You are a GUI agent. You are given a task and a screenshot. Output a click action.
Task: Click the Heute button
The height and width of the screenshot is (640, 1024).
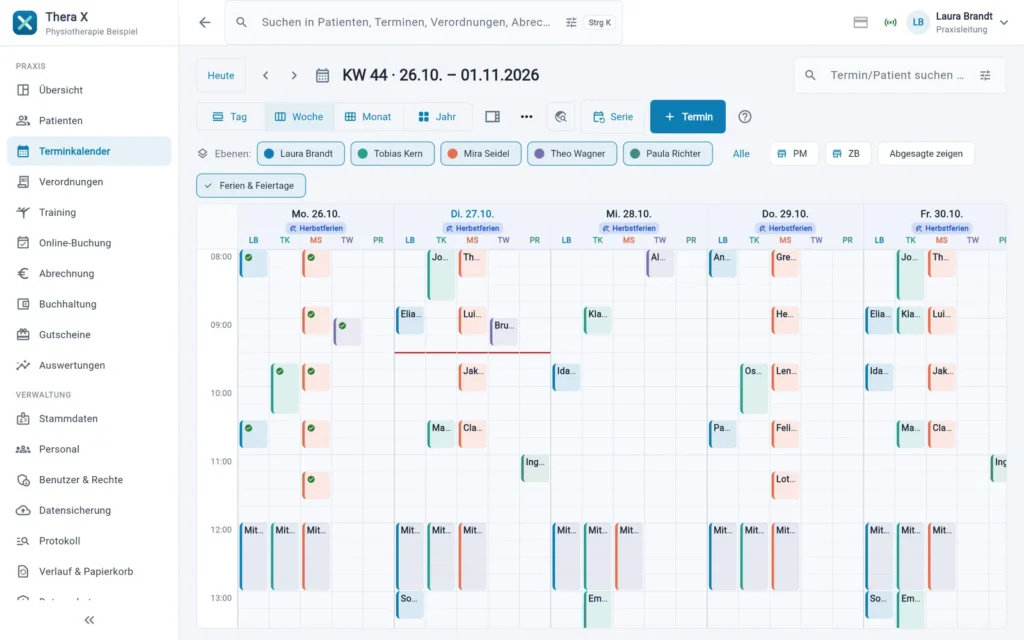pyautogui.click(x=221, y=75)
